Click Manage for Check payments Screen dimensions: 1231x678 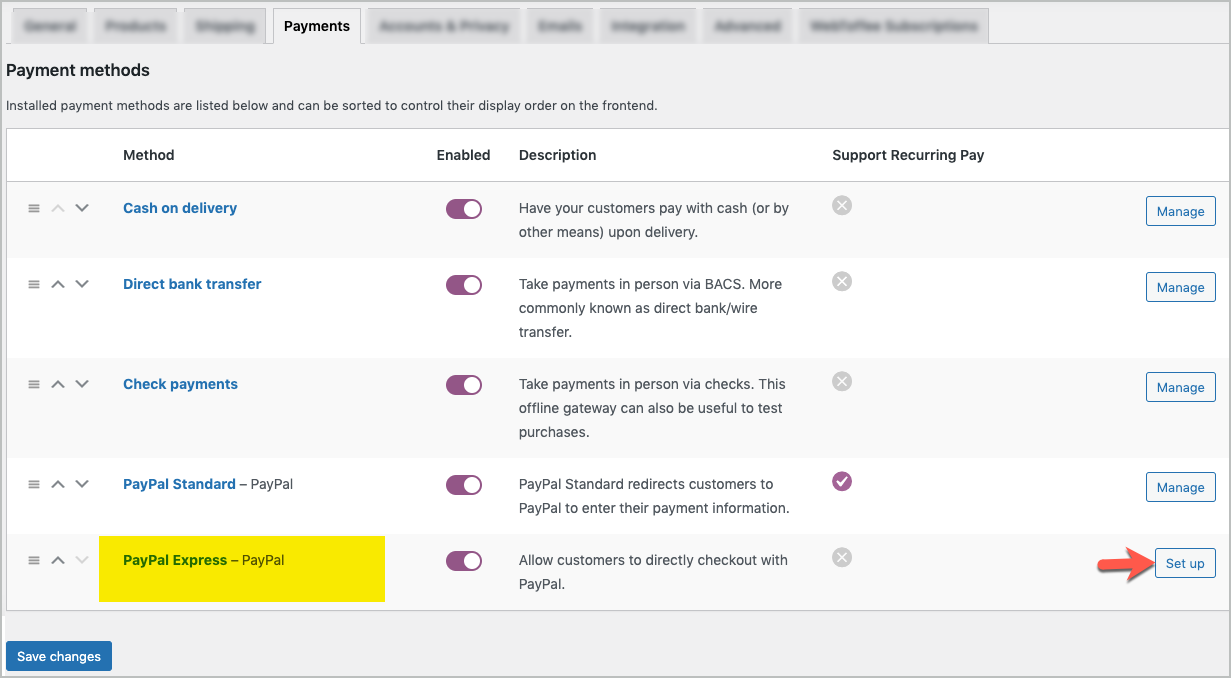[1180, 387]
